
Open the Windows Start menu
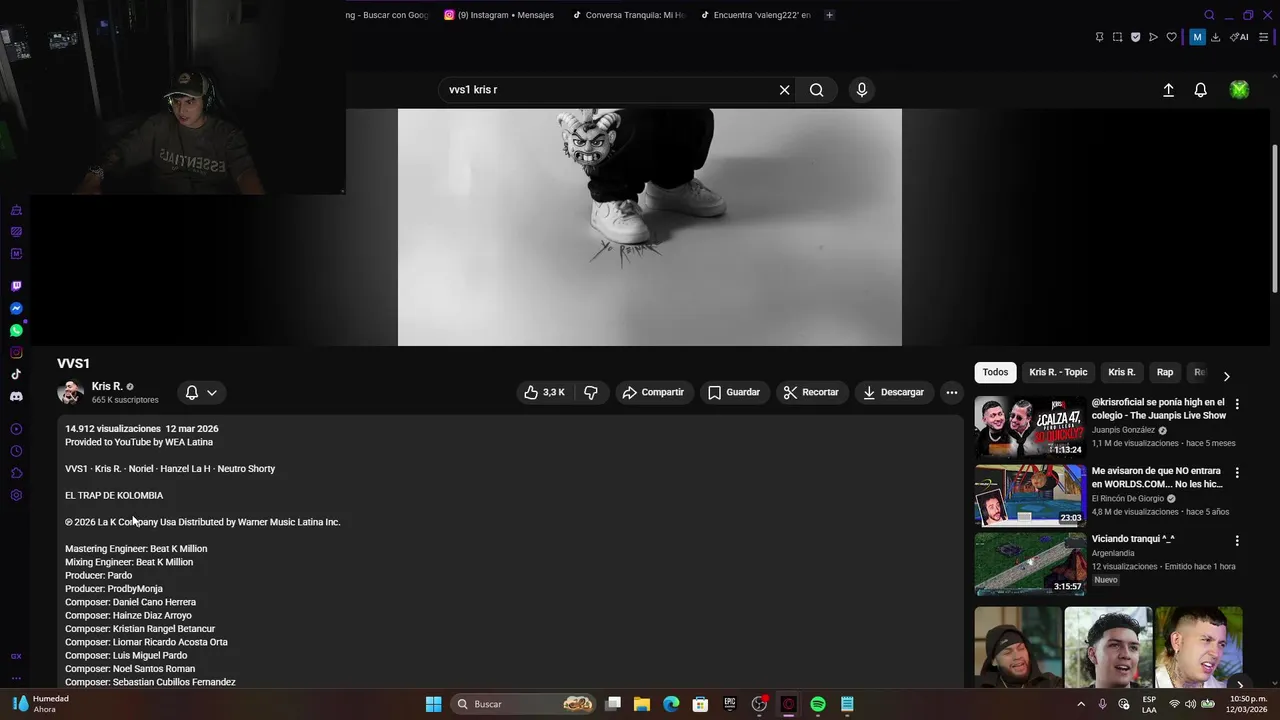pos(433,704)
